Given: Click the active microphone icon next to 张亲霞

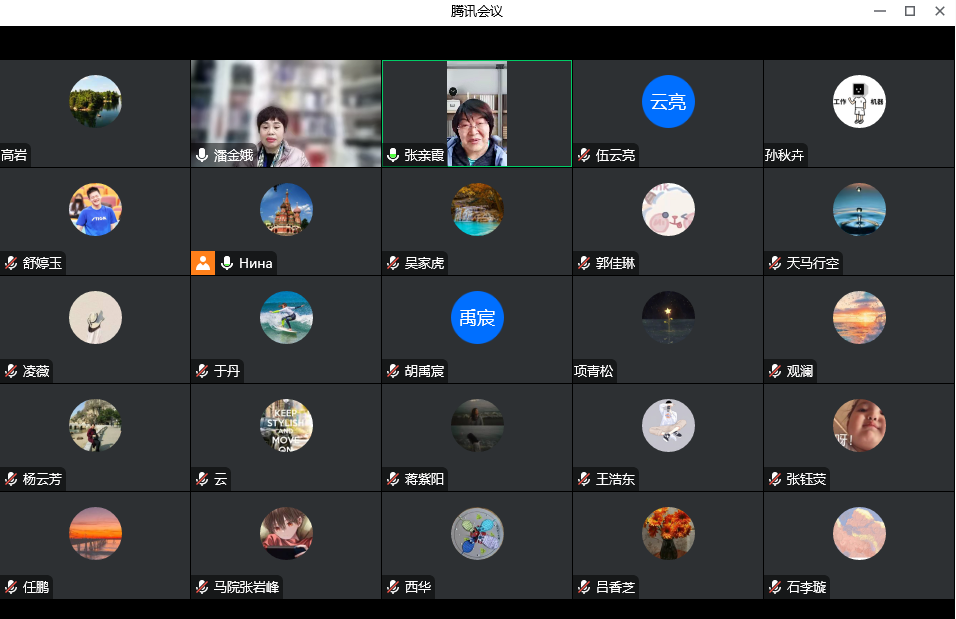Looking at the screenshot, I should [x=393, y=155].
